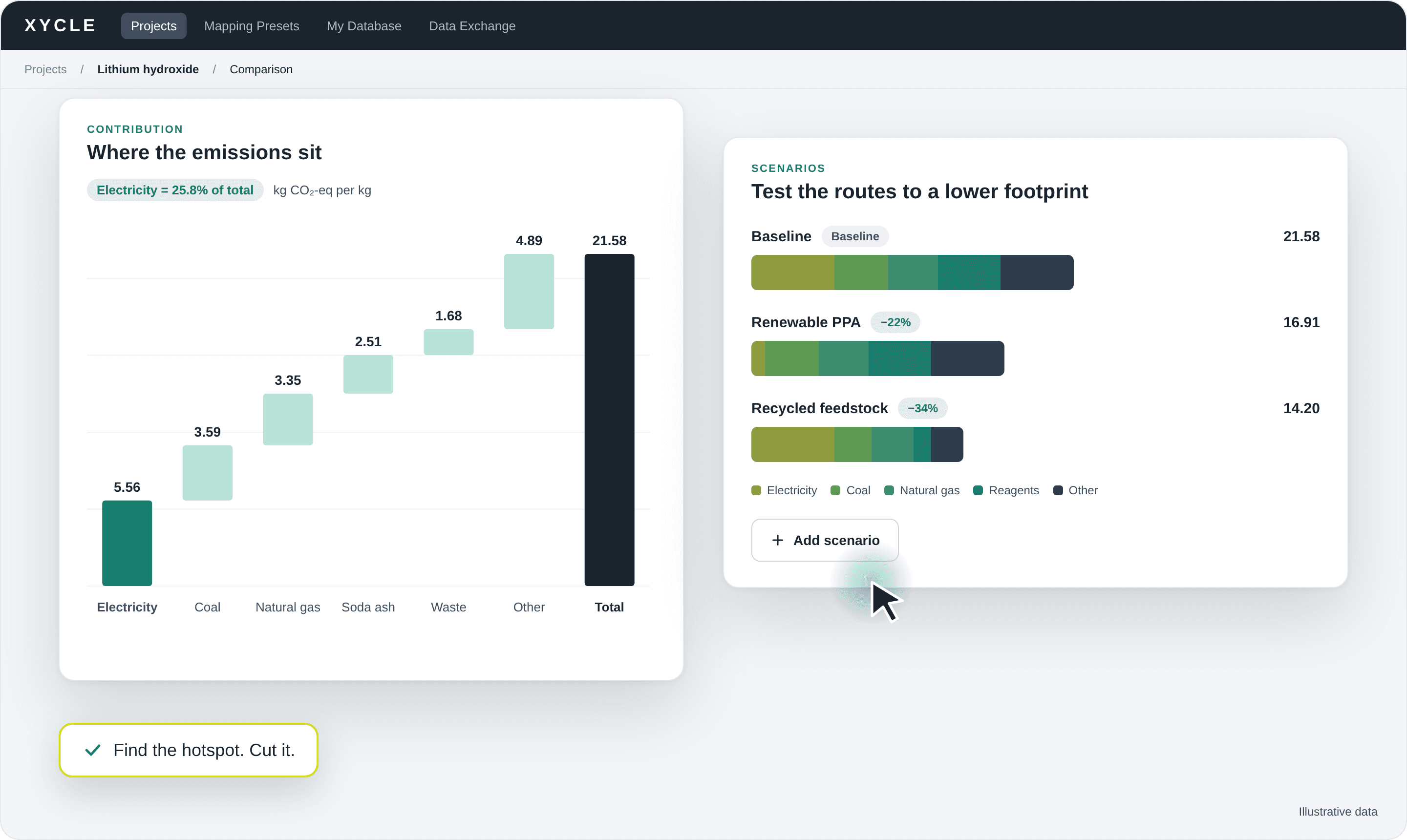Open the My Database tab
Screen dimensions: 1407x840
tap(364, 26)
